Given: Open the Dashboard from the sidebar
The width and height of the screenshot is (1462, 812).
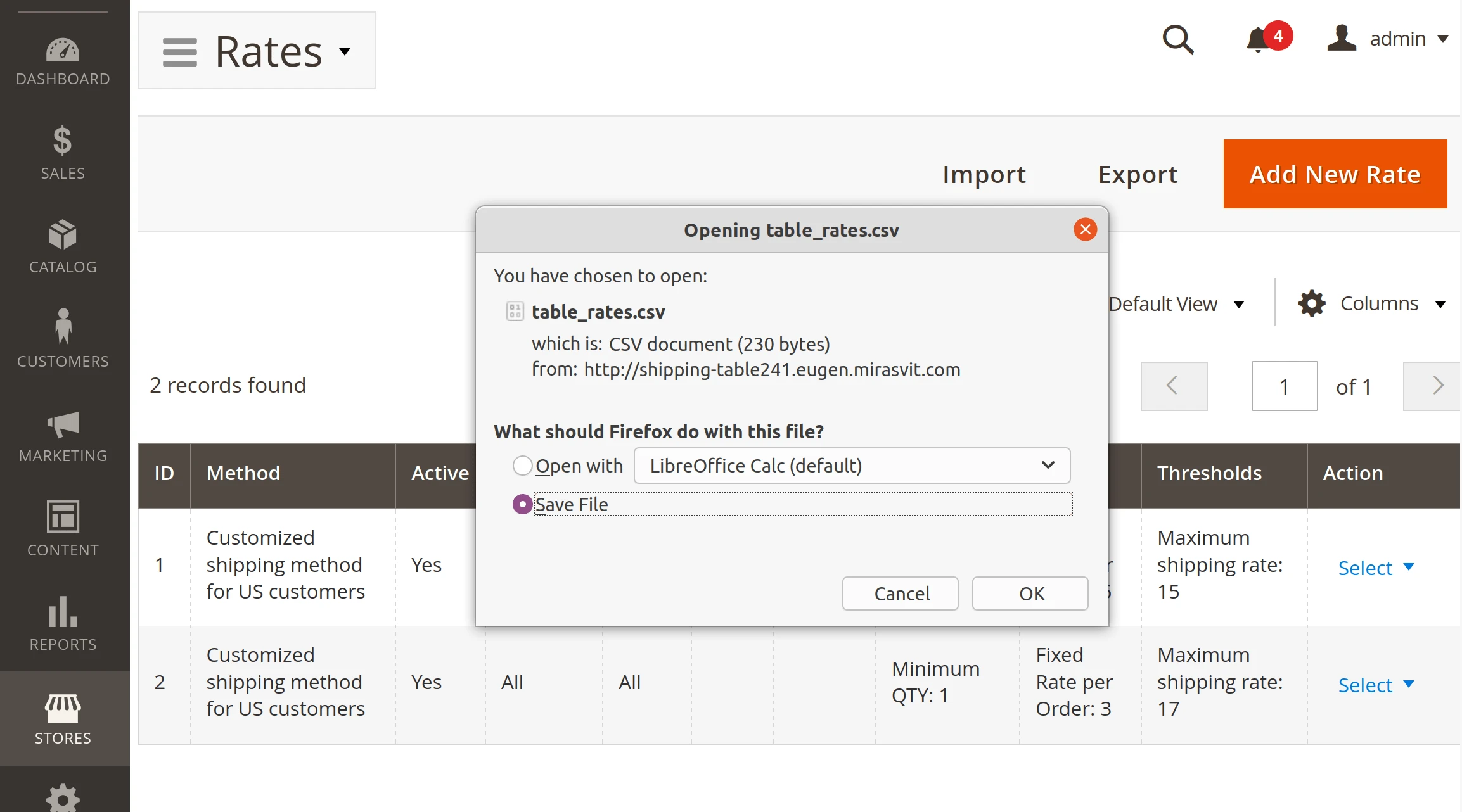Looking at the screenshot, I should pyautogui.click(x=63, y=60).
